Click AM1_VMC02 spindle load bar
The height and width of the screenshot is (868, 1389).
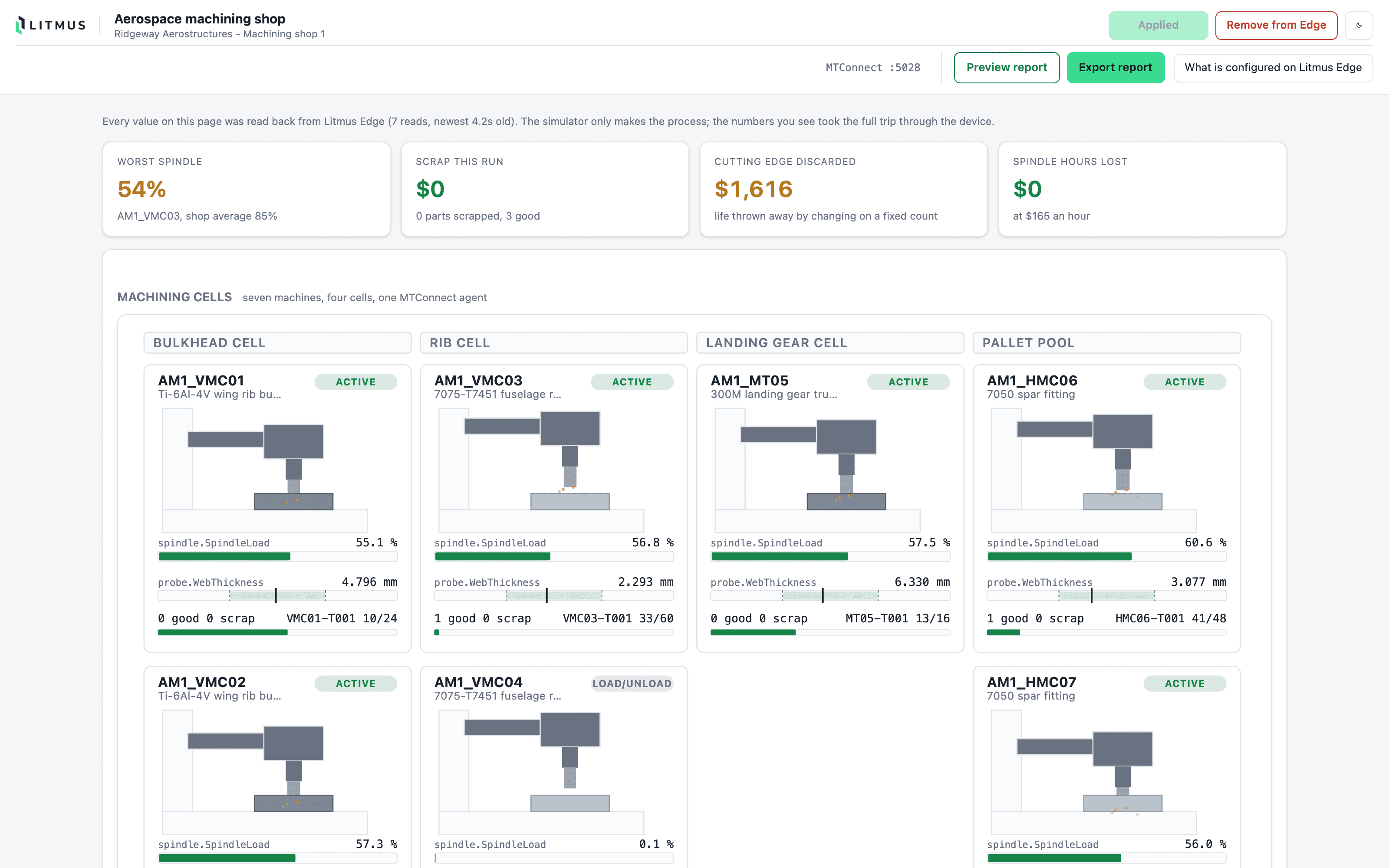pyautogui.click(x=278, y=858)
